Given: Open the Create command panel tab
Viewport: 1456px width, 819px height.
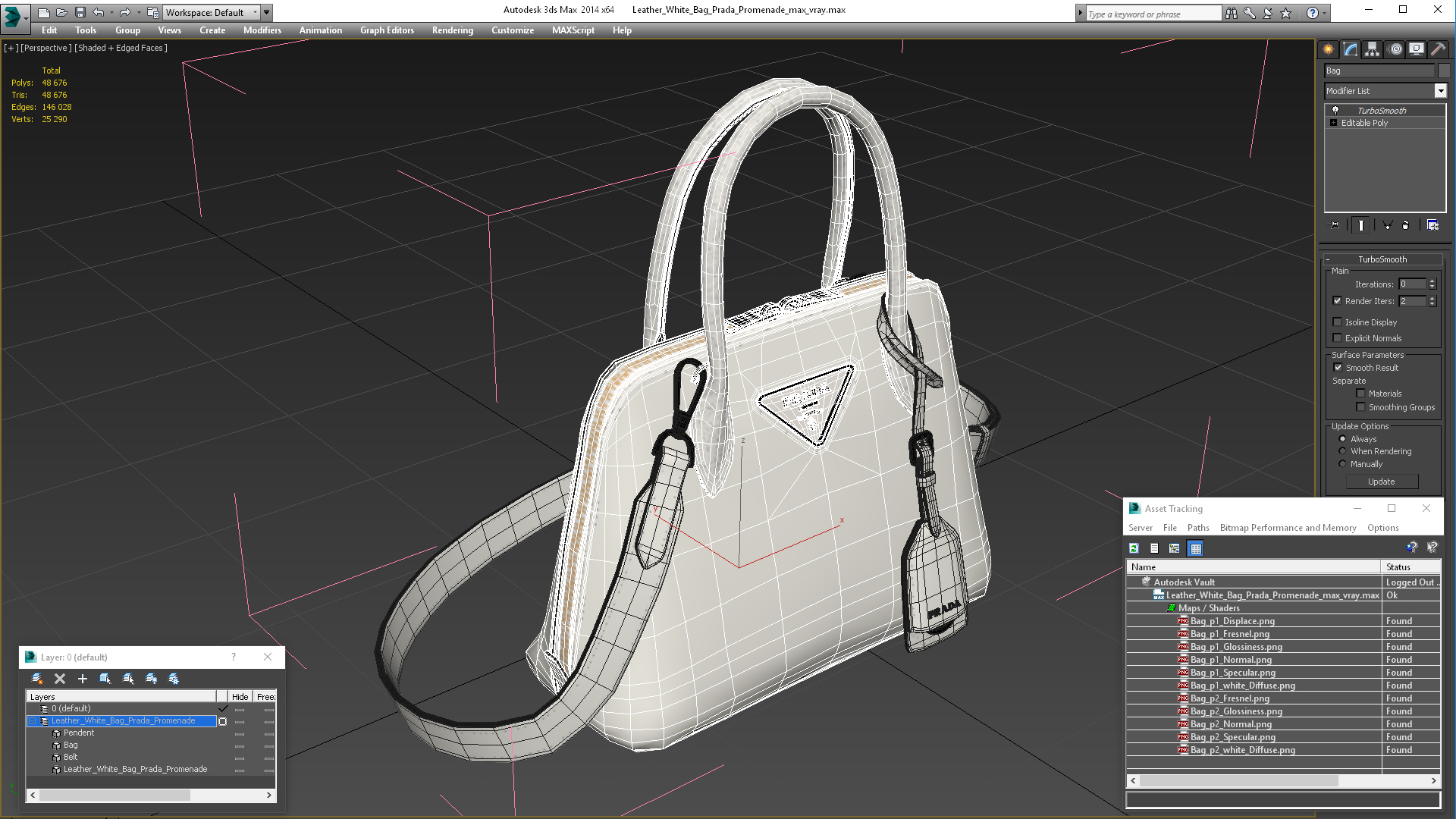Looking at the screenshot, I should (x=1329, y=49).
